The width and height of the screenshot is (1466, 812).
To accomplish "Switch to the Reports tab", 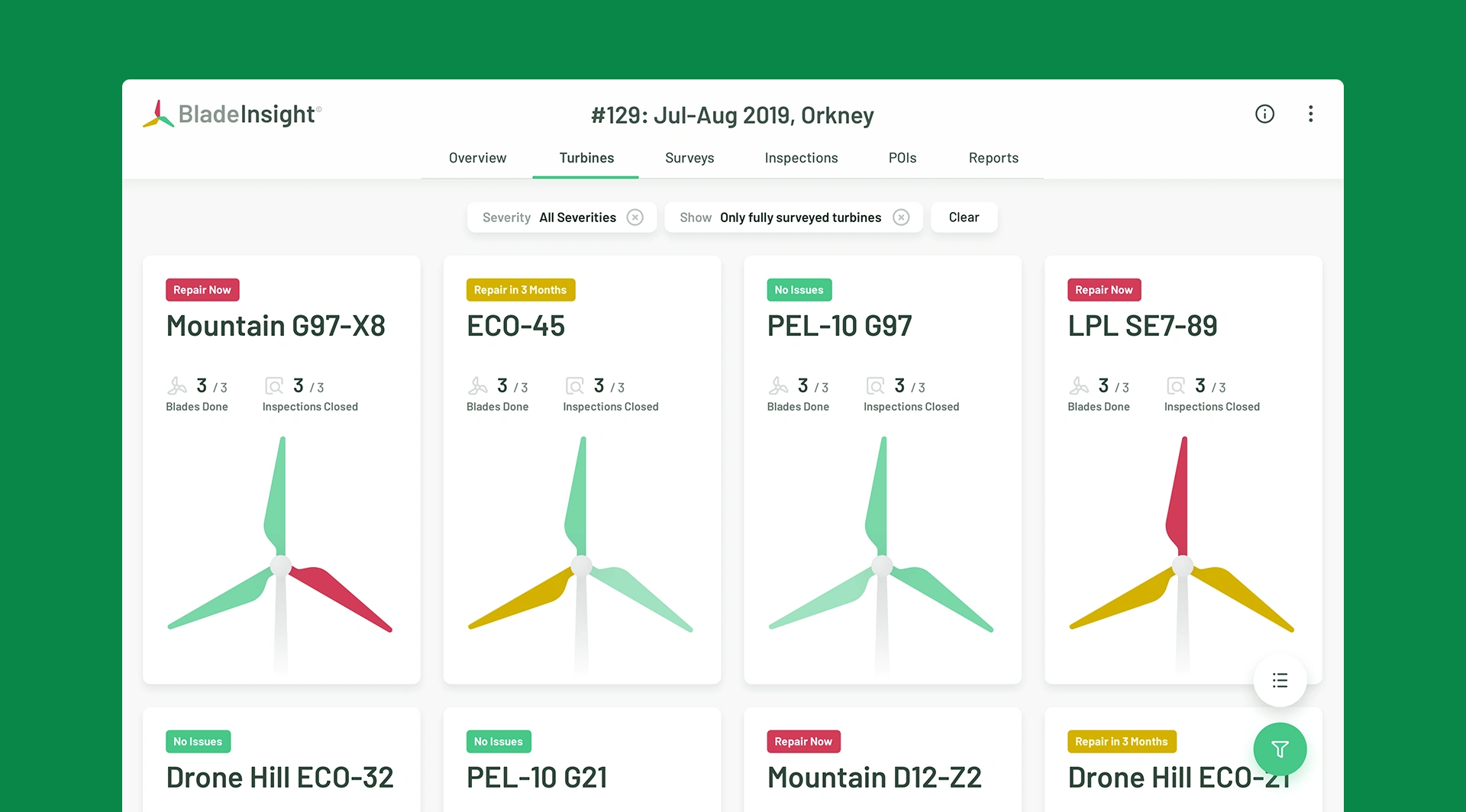I will [x=993, y=158].
